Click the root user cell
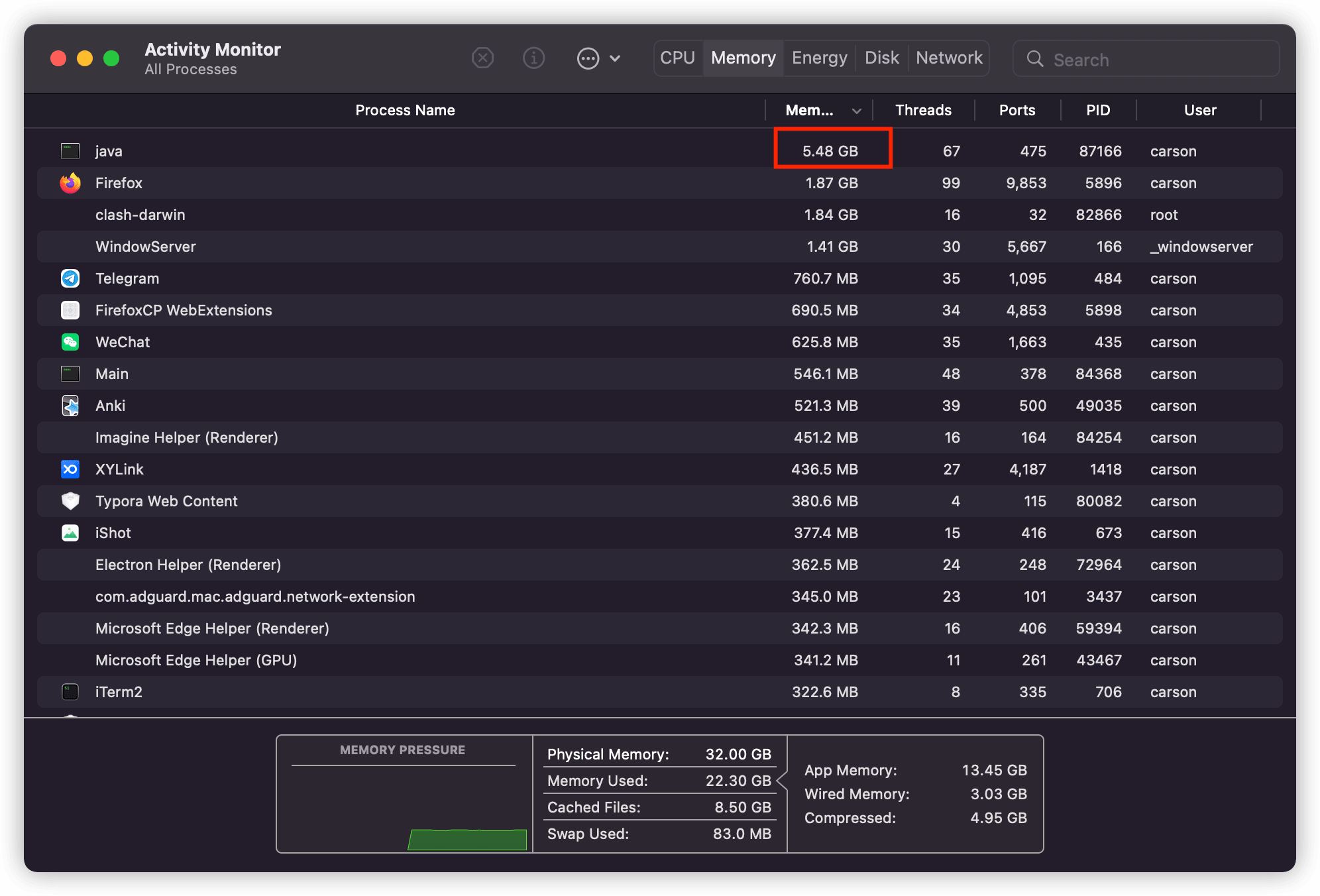This screenshot has height=896, width=1320. (x=1164, y=215)
